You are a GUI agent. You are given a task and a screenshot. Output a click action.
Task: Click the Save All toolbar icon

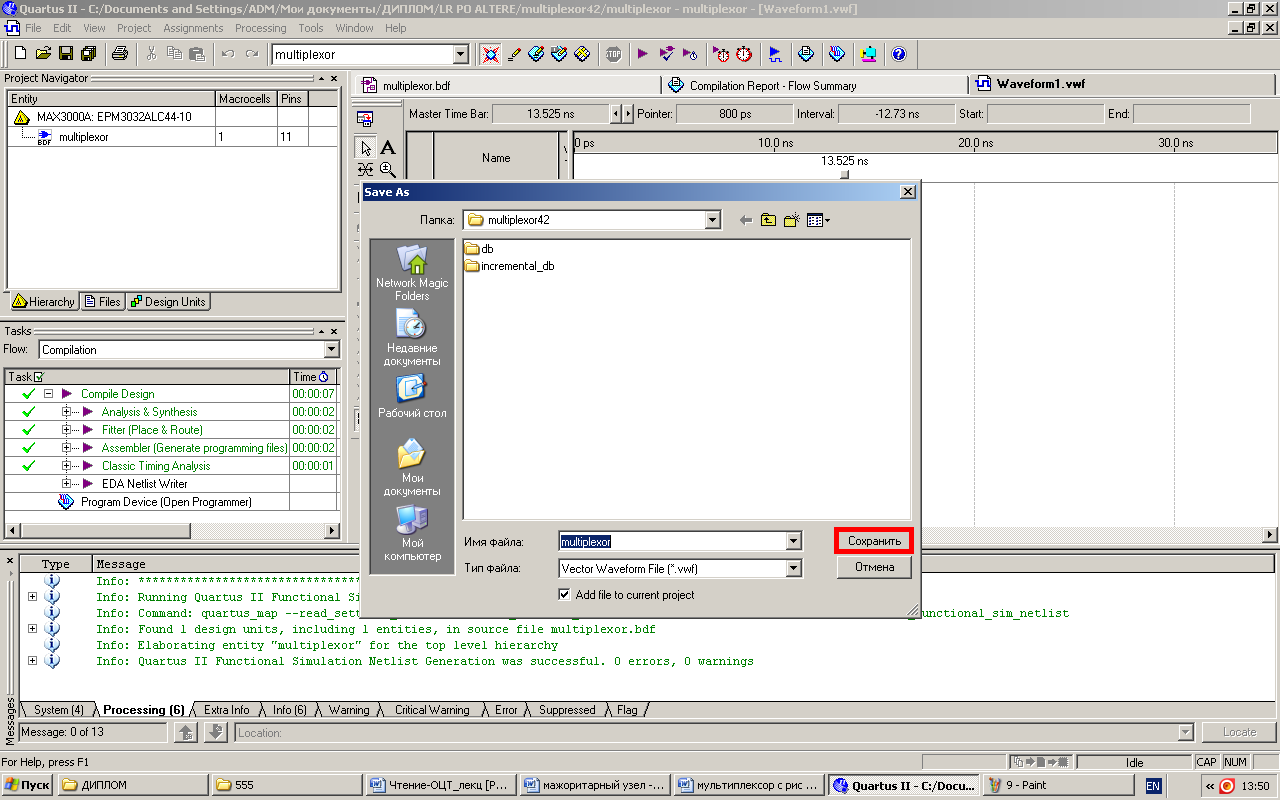click(x=89, y=53)
